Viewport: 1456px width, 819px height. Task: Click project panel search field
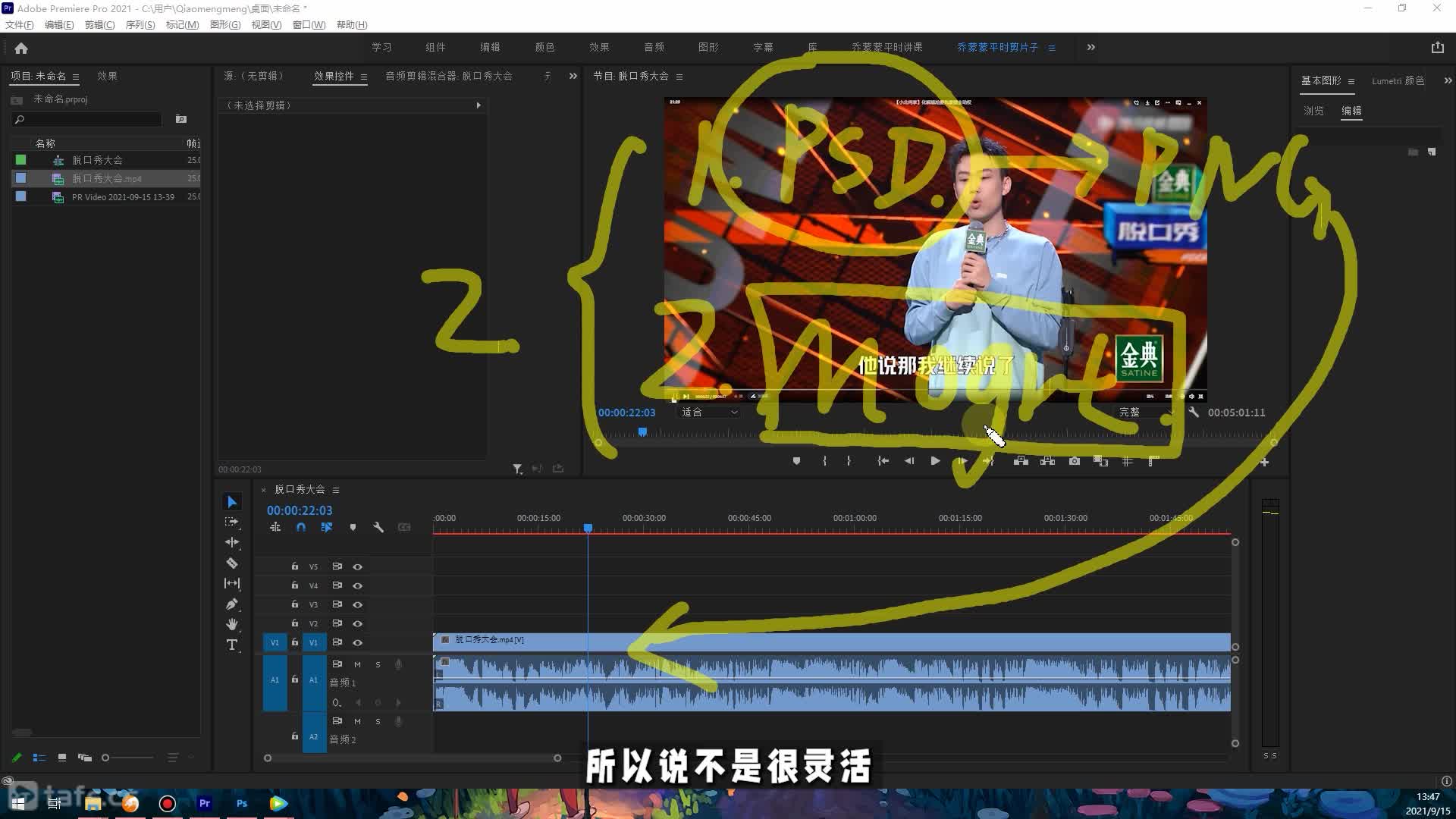click(x=87, y=119)
